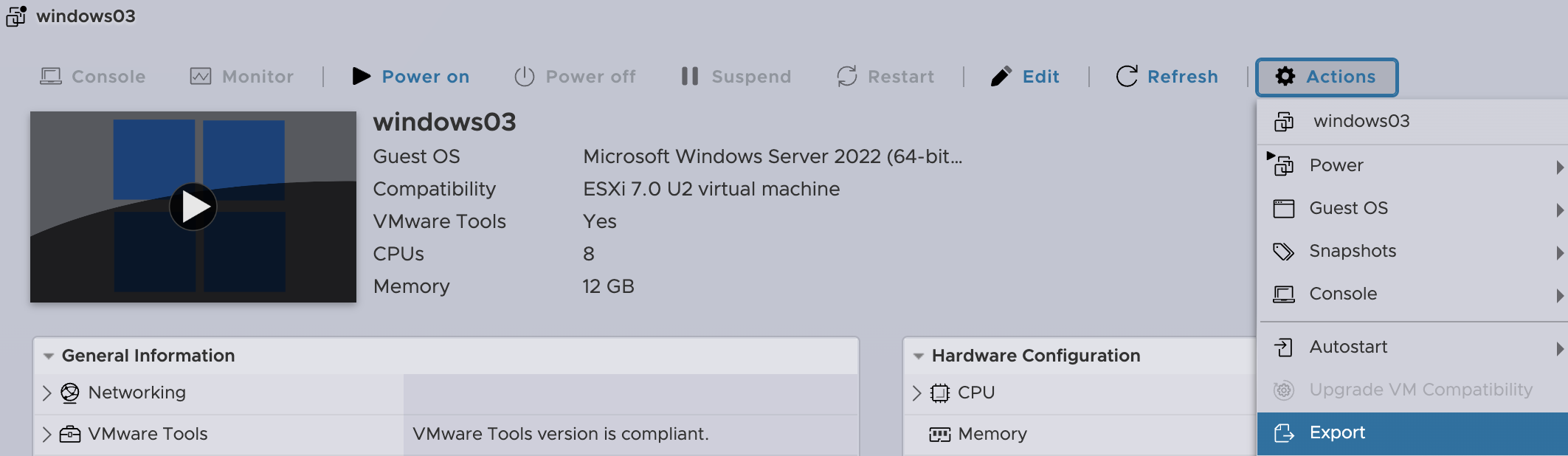Click the Autostart icon in menu
Screen dimensions: 1568x456
click(1283, 348)
